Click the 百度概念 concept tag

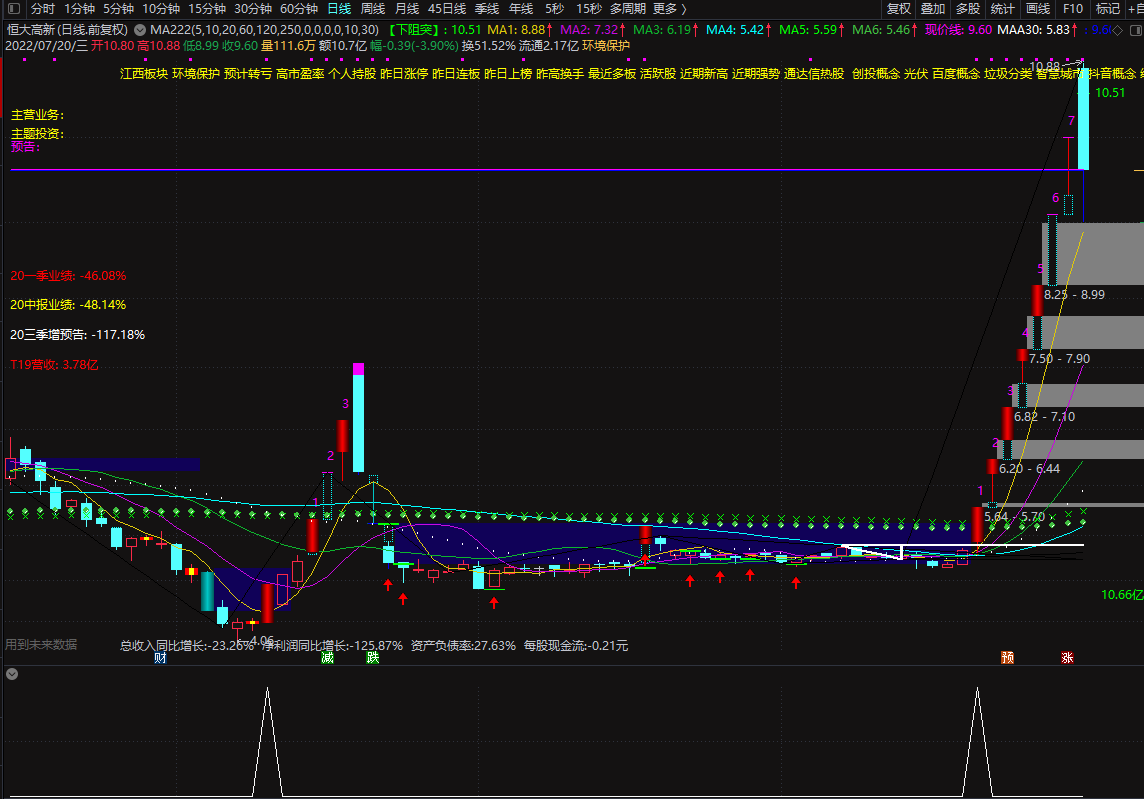tap(956, 74)
